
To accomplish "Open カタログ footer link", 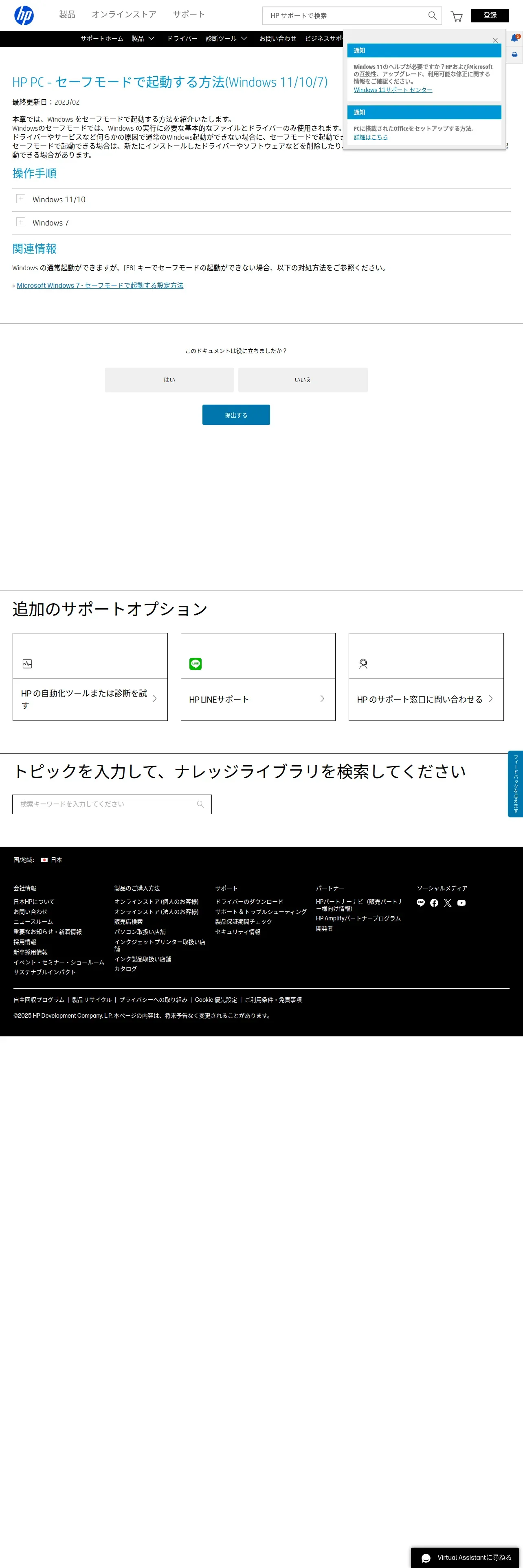I will [125, 968].
